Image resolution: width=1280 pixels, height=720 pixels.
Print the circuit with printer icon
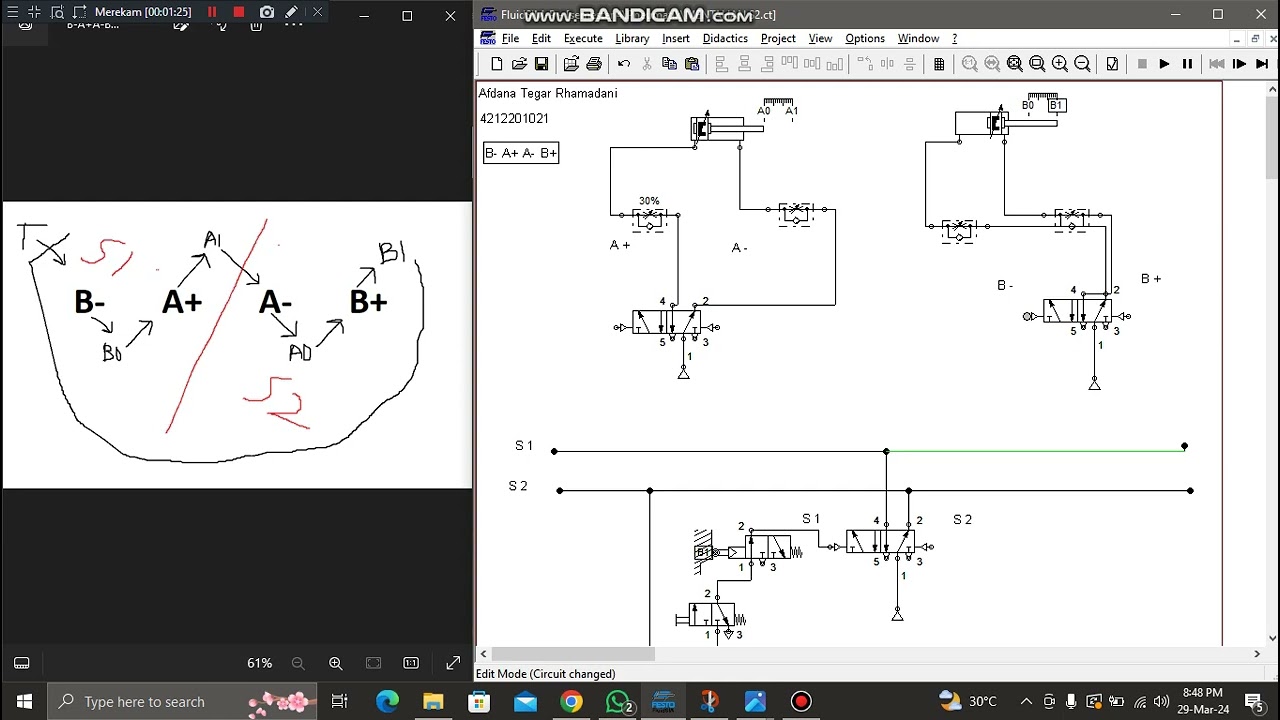click(594, 64)
